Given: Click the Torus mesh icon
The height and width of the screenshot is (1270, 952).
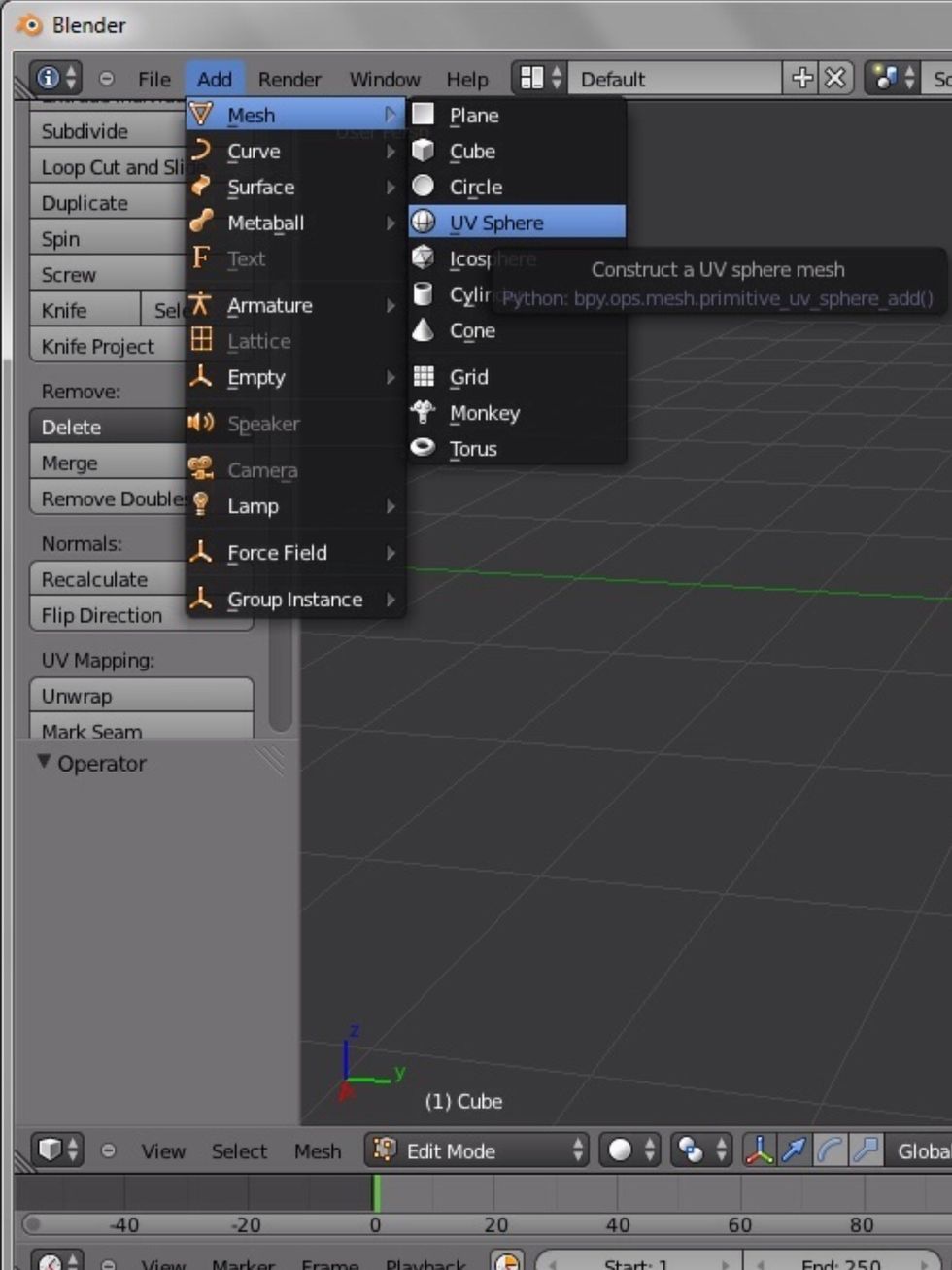Looking at the screenshot, I should point(425,448).
